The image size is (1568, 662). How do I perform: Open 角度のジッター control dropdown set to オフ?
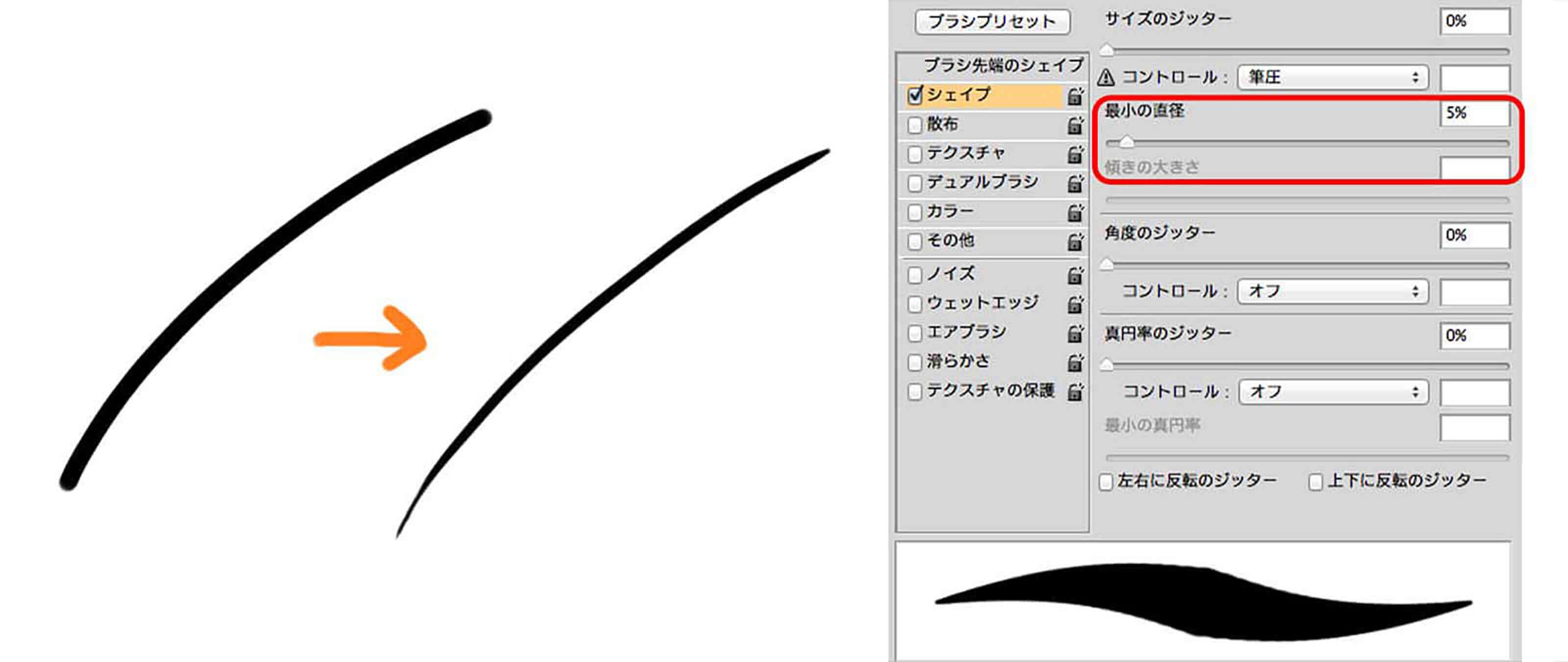1332,291
